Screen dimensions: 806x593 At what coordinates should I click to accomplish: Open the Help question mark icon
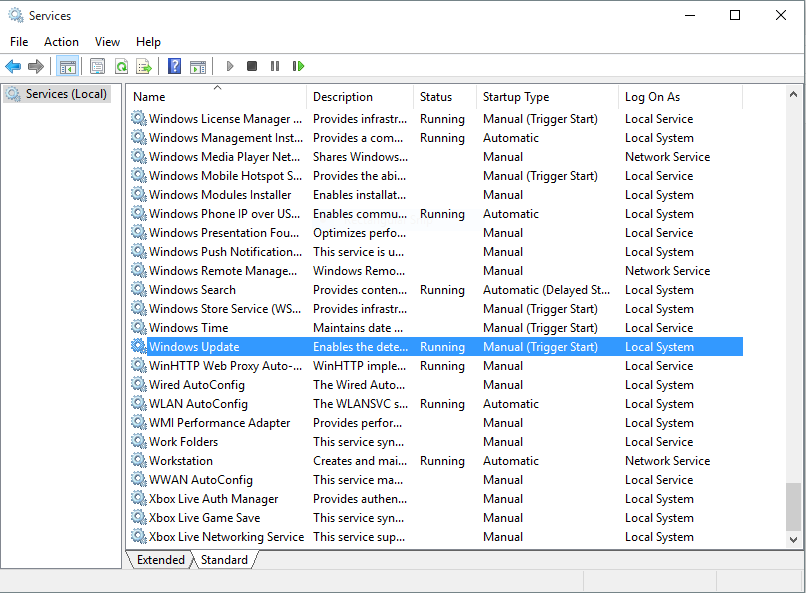[x=175, y=66]
